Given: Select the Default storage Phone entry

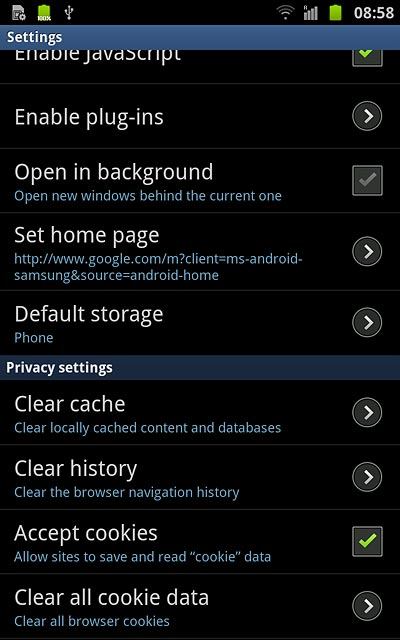Looking at the screenshot, I should pos(200,322).
